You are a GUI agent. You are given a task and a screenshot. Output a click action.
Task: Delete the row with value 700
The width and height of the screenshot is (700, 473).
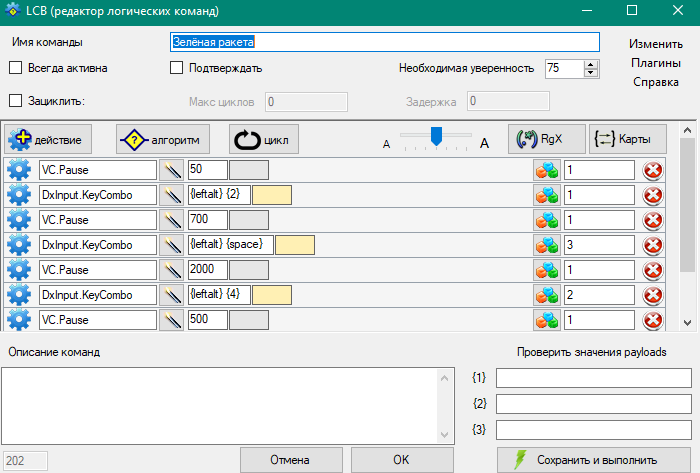click(x=653, y=220)
